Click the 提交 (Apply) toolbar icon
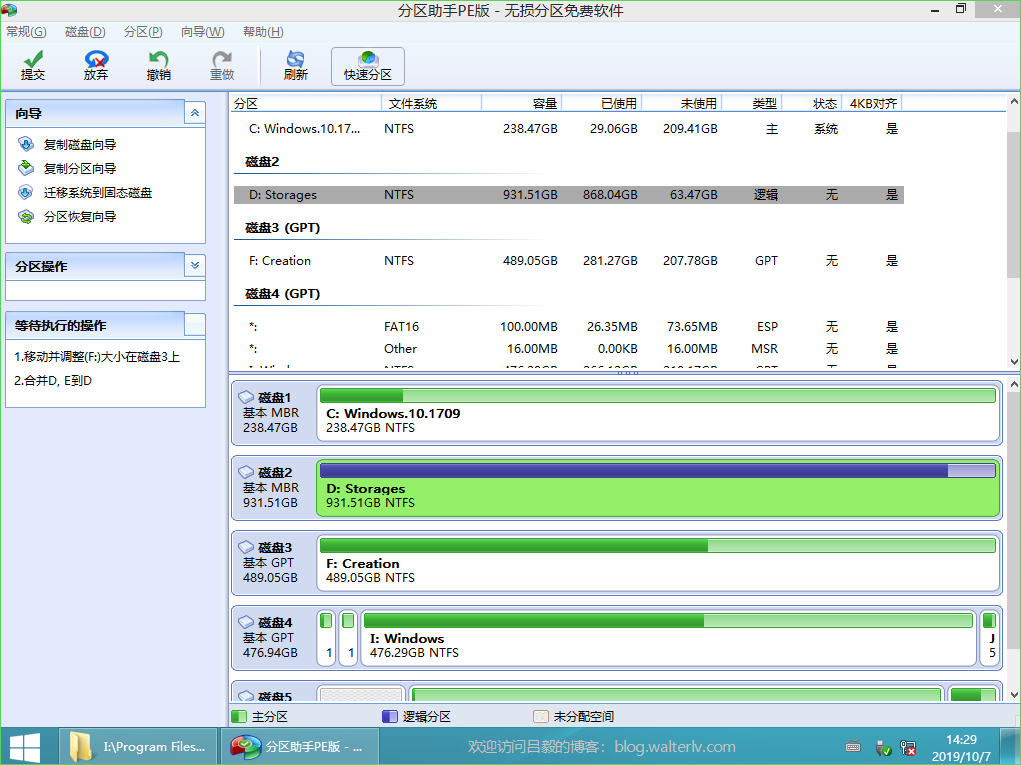This screenshot has width=1021, height=765. pyautogui.click(x=33, y=65)
